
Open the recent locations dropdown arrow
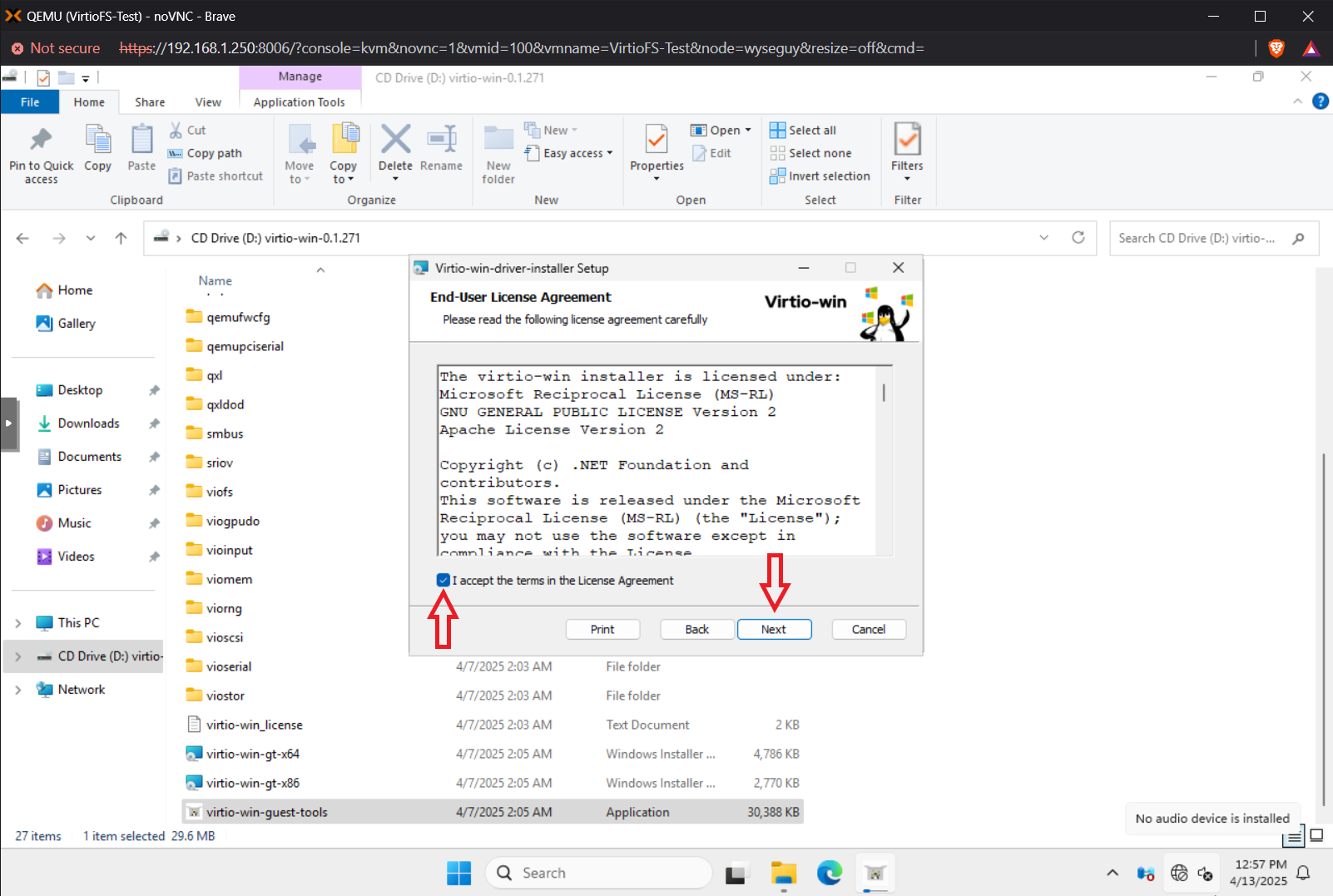coord(91,238)
